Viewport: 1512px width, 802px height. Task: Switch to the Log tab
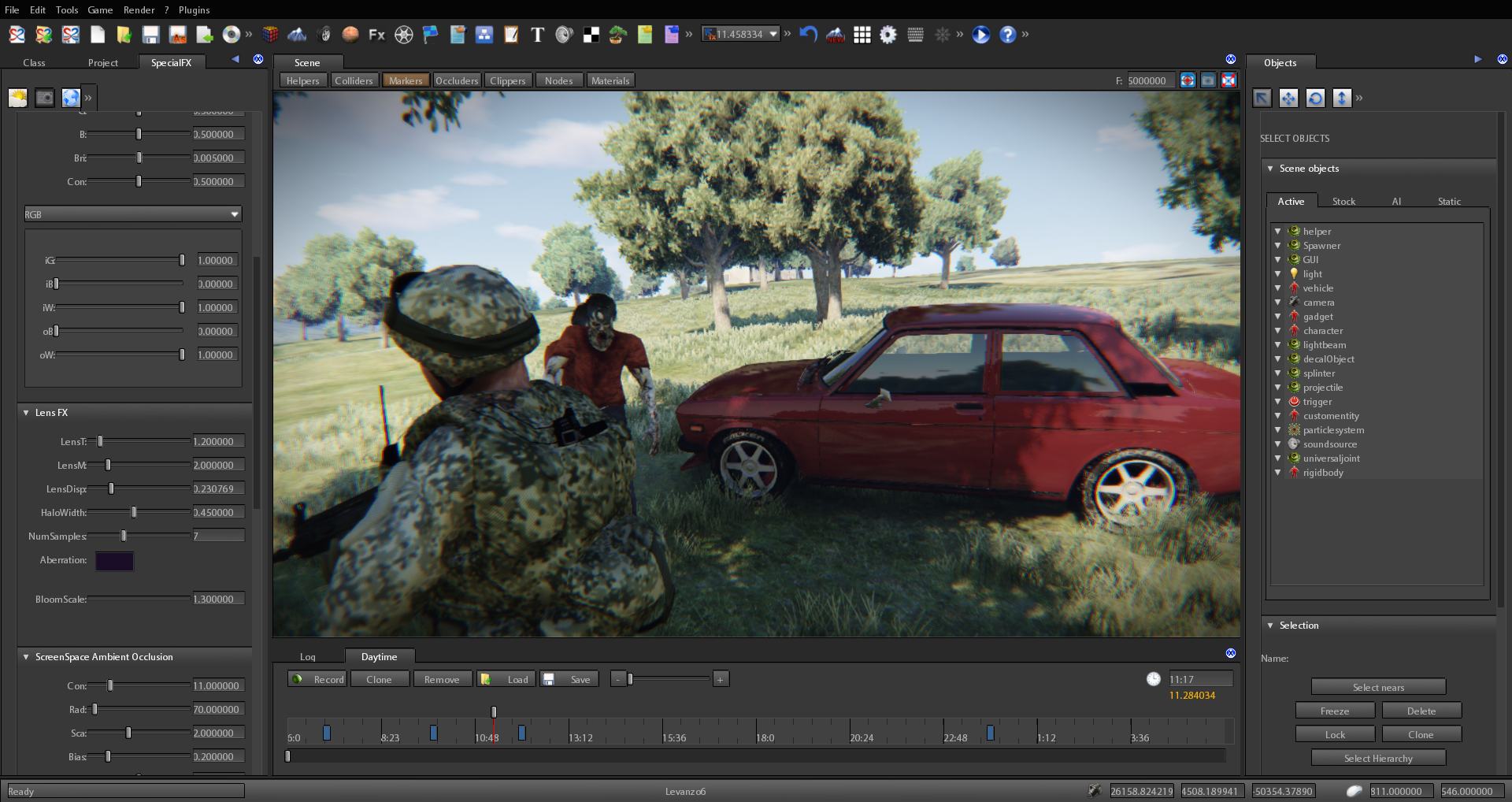click(x=307, y=657)
